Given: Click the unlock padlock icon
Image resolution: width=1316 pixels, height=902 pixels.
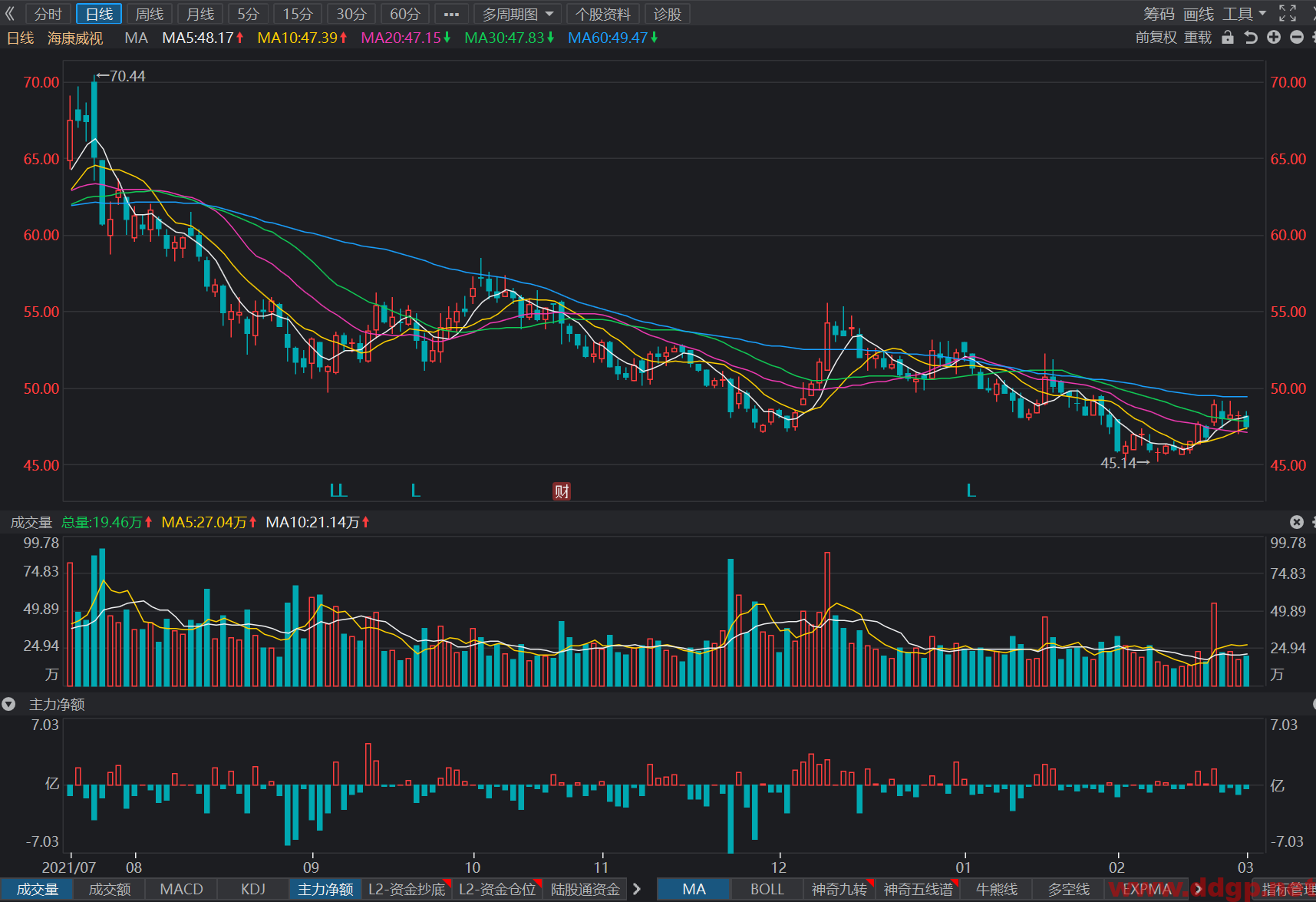Looking at the screenshot, I should [1228, 37].
